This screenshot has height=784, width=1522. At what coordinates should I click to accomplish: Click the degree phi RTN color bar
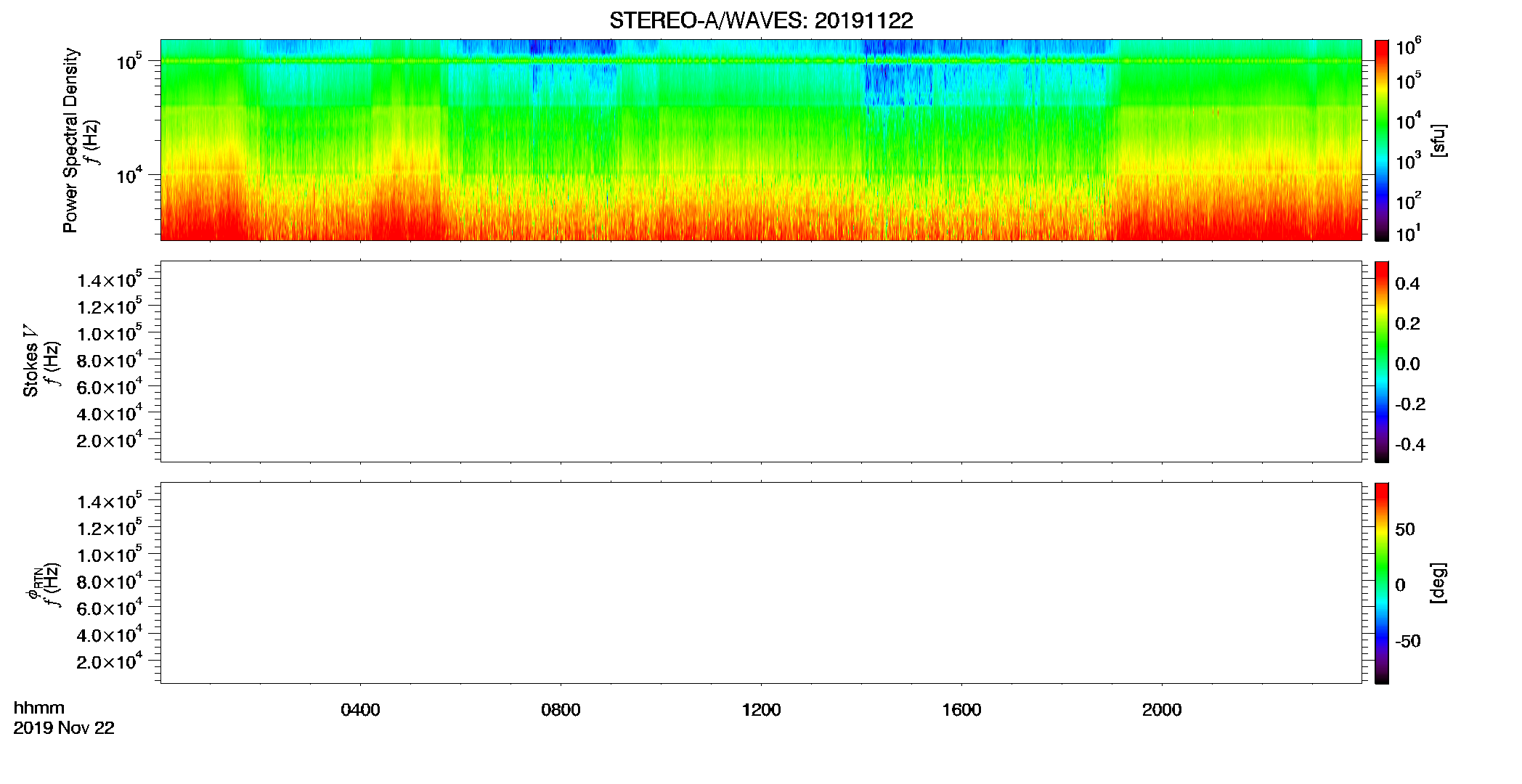[1381, 583]
